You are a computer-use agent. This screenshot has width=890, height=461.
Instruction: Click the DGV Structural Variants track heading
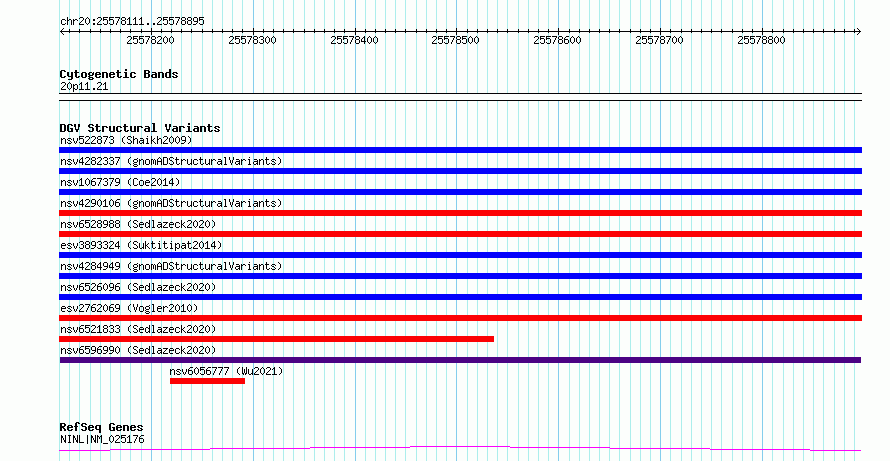[140, 128]
